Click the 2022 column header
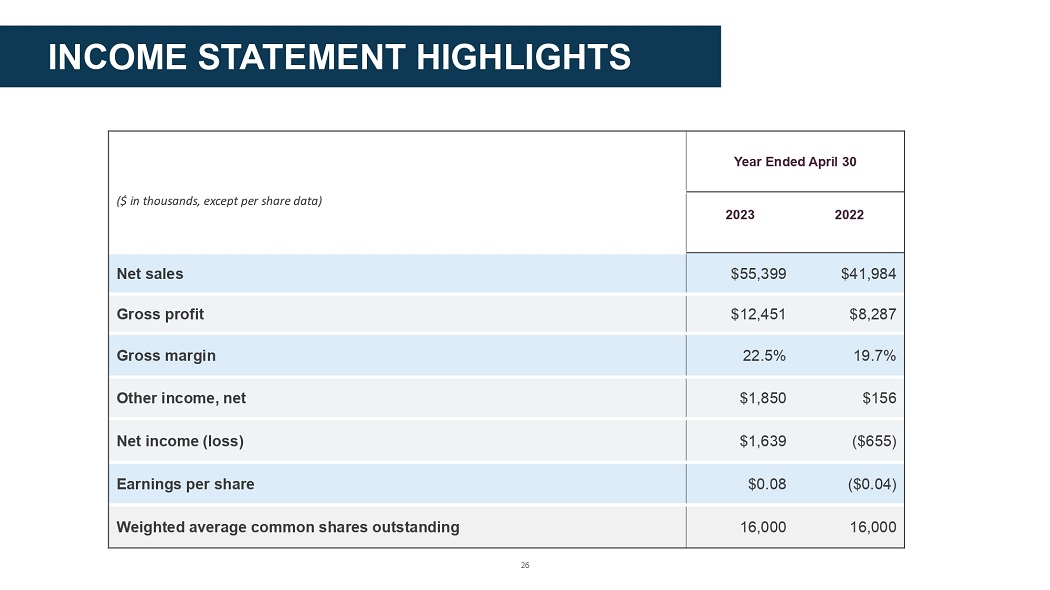The height and width of the screenshot is (590, 1050). [849, 215]
